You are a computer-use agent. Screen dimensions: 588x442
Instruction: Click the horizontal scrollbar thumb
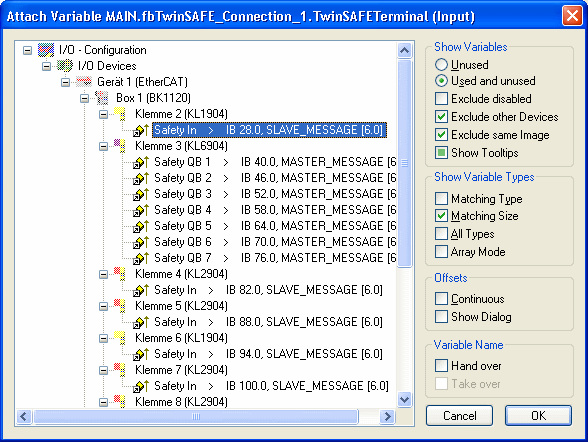[196, 416]
